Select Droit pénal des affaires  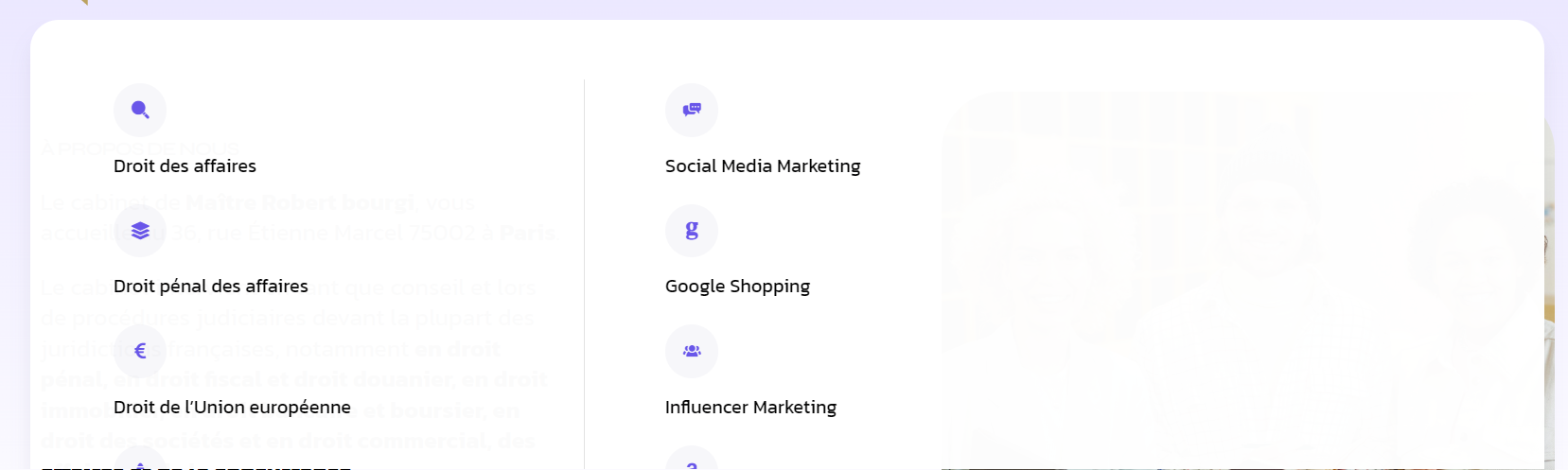[x=211, y=287]
